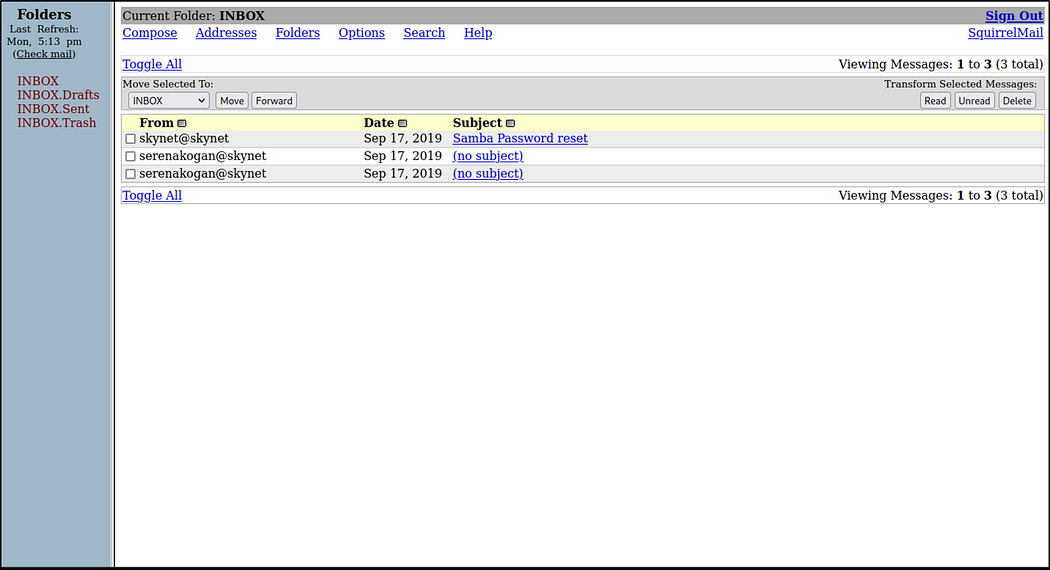Open the Move Selected To folder dropdown
Image resolution: width=1050 pixels, height=570 pixels.
[168, 100]
